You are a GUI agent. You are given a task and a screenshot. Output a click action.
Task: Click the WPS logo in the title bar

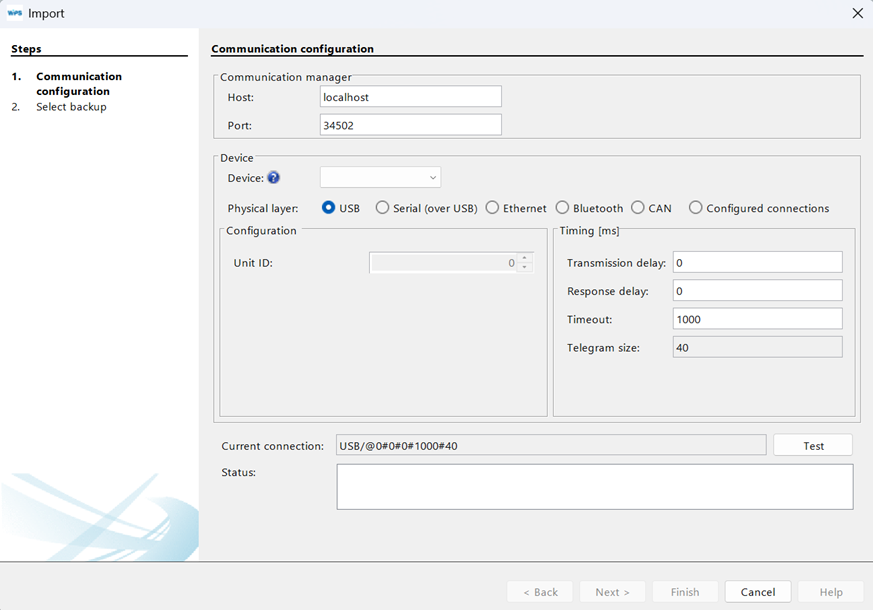[x=15, y=13]
